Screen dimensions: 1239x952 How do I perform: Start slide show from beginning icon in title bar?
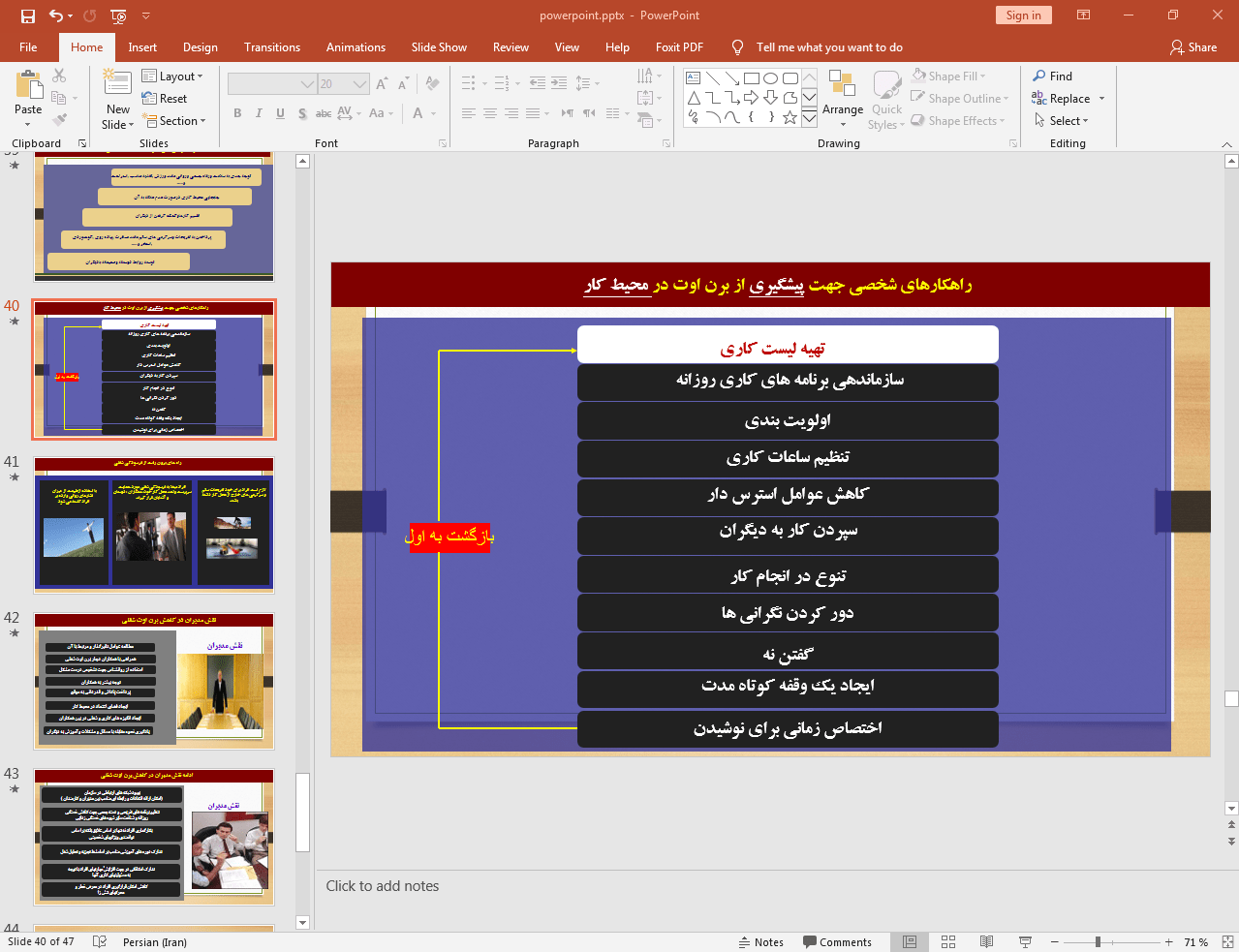[118, 15]
